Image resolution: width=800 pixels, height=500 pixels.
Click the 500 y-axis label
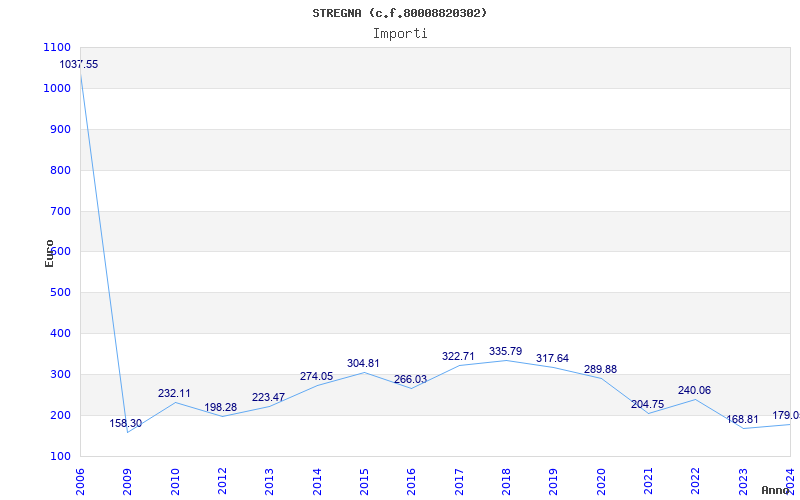[60, 293]
